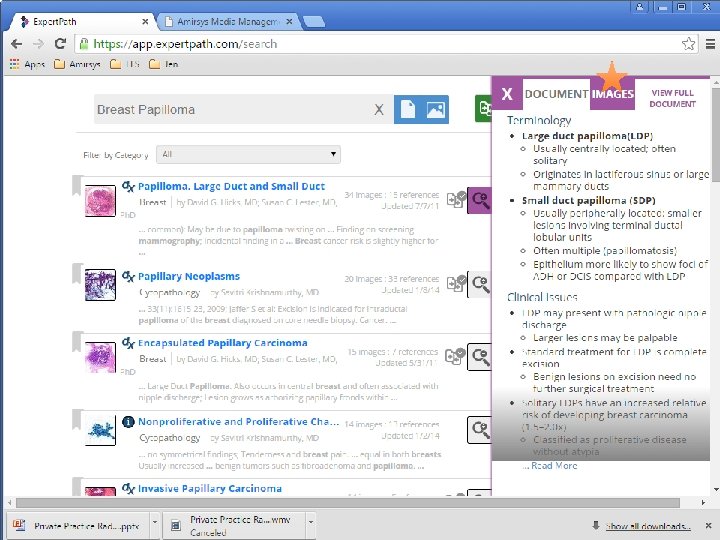Open Invasive Papillary Carcinoma result title

[x=210, y=489]
